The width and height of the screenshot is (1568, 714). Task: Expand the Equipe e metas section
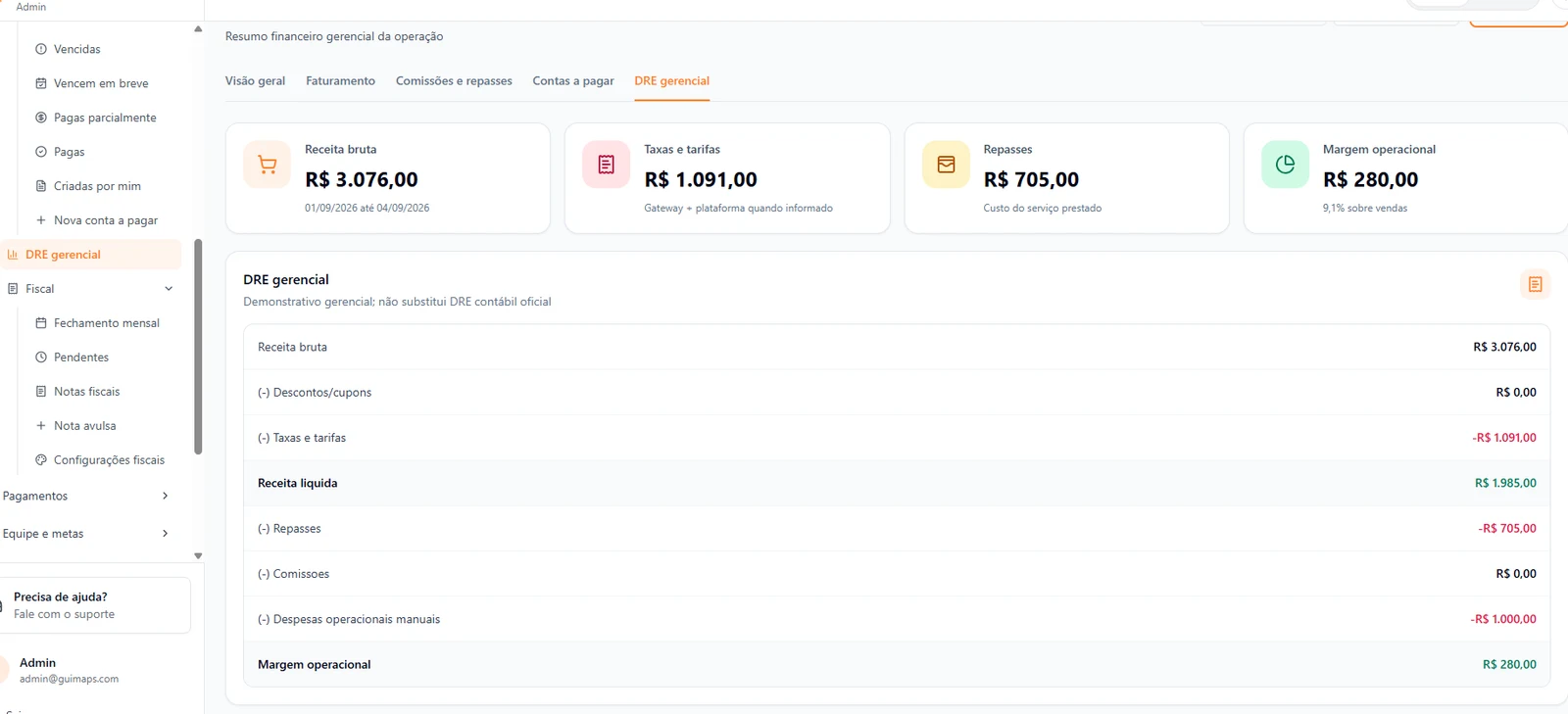pyautogui.click(x=86, y=534)
